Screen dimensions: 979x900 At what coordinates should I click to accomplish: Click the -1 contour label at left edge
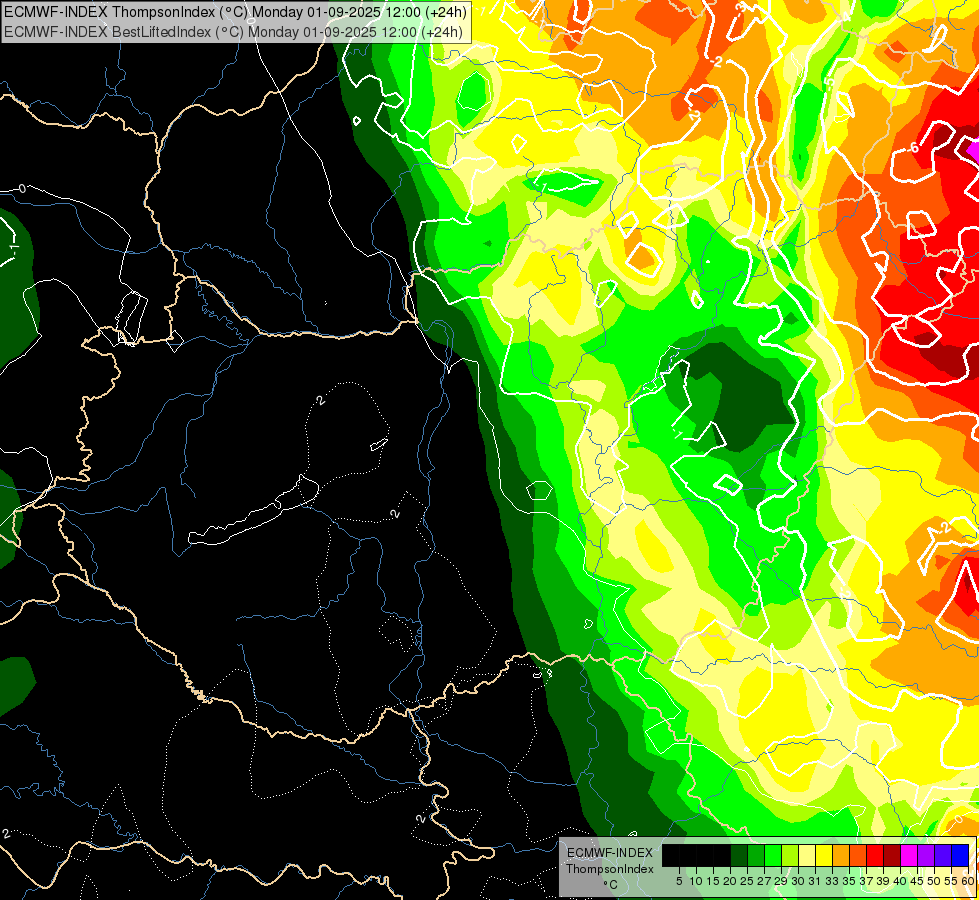[14, 249]
